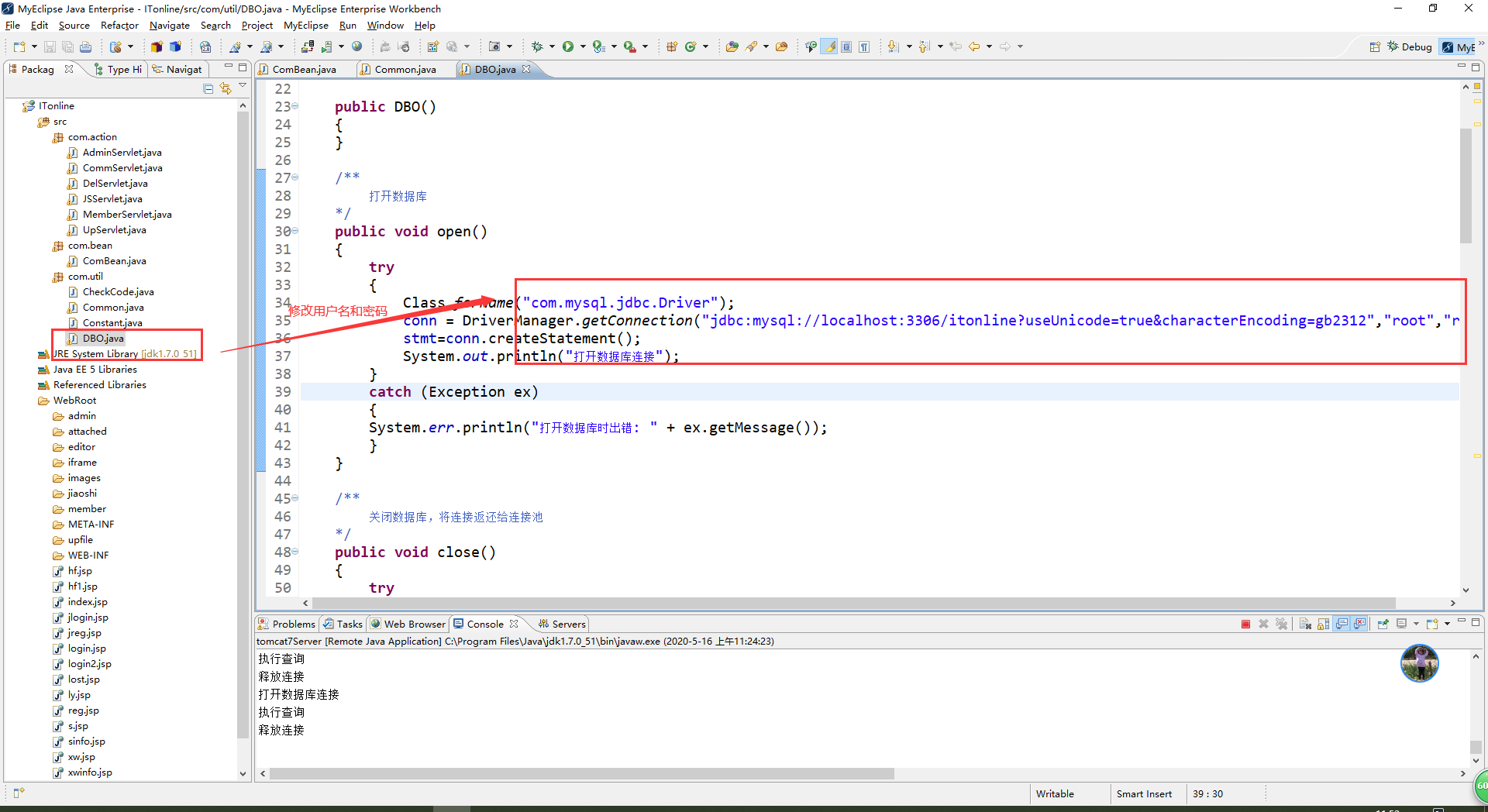This screenshot has width=1488, height=812.
Task: Toggle Link with Editor in Package Explorer
Action: click(225, 89)
